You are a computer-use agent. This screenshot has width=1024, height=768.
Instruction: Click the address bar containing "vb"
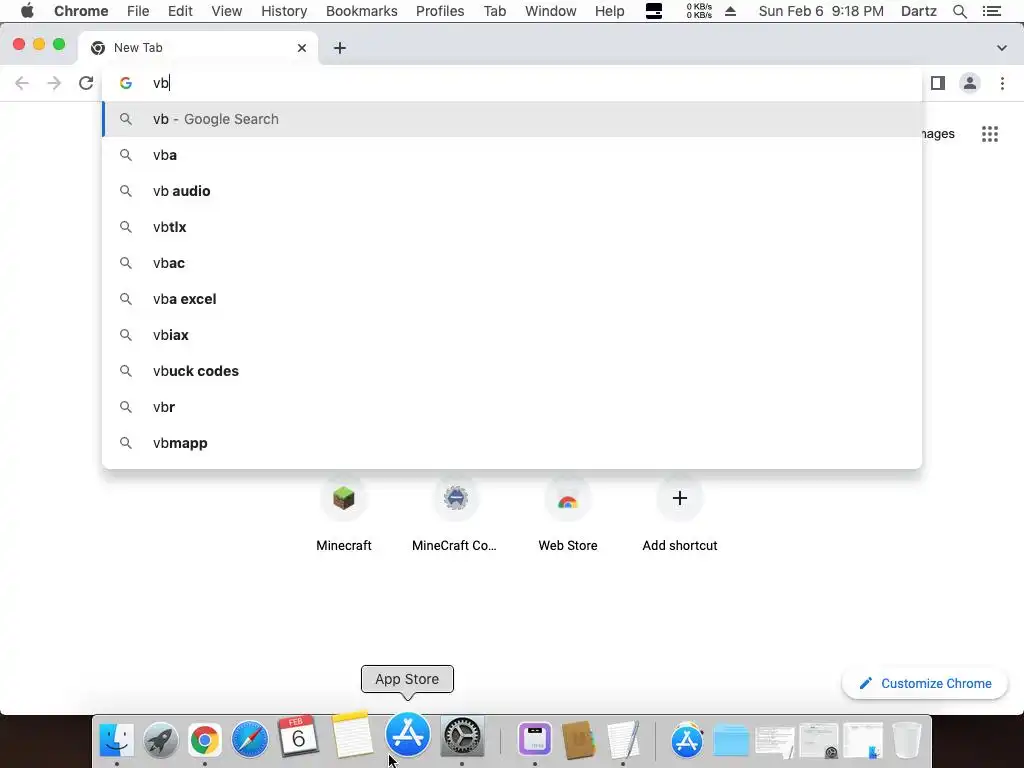click(512, 83)
